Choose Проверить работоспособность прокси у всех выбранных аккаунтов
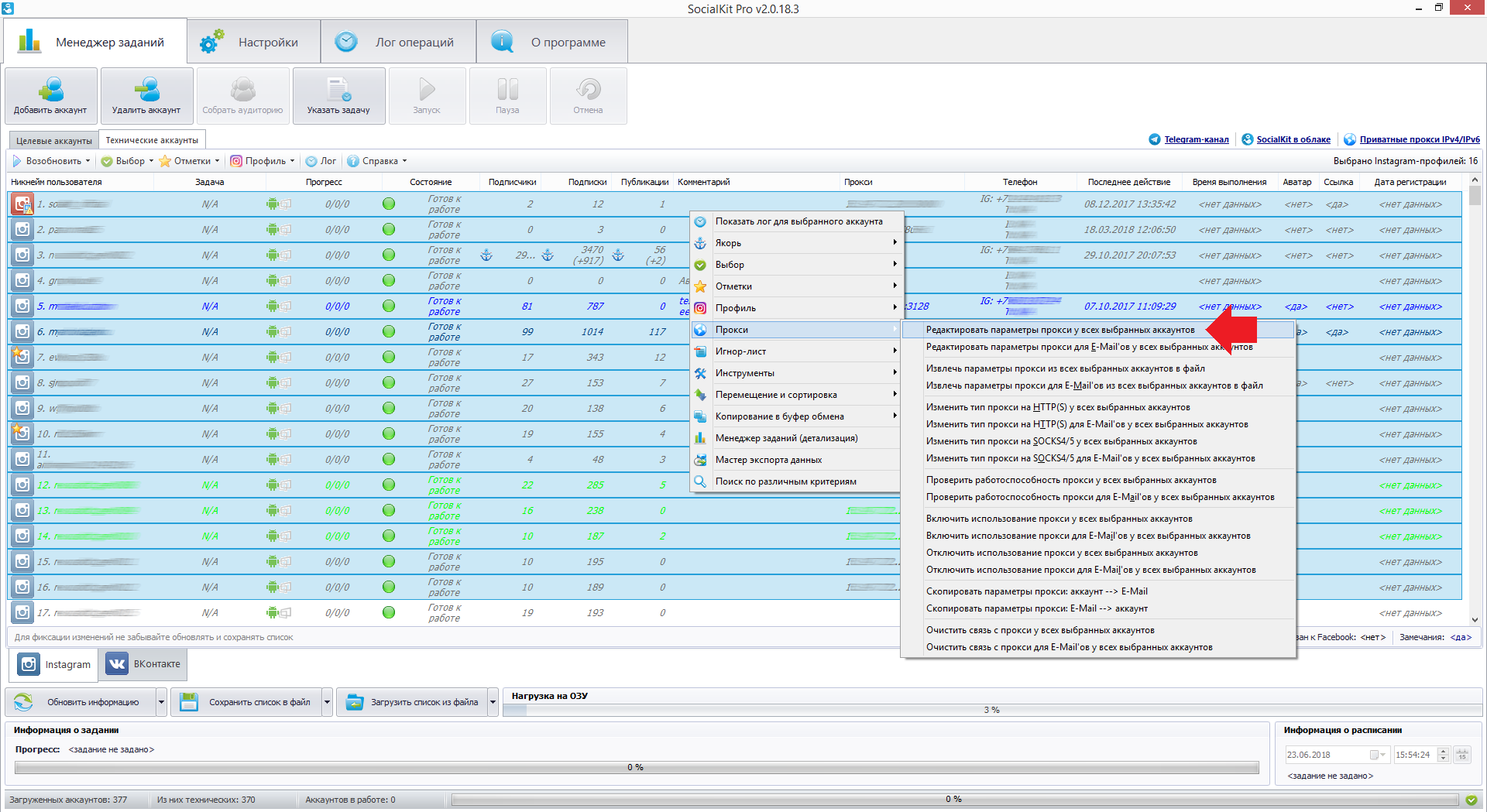Image resolution: width=1487 pixels, height=812 pixels. 1097,480
